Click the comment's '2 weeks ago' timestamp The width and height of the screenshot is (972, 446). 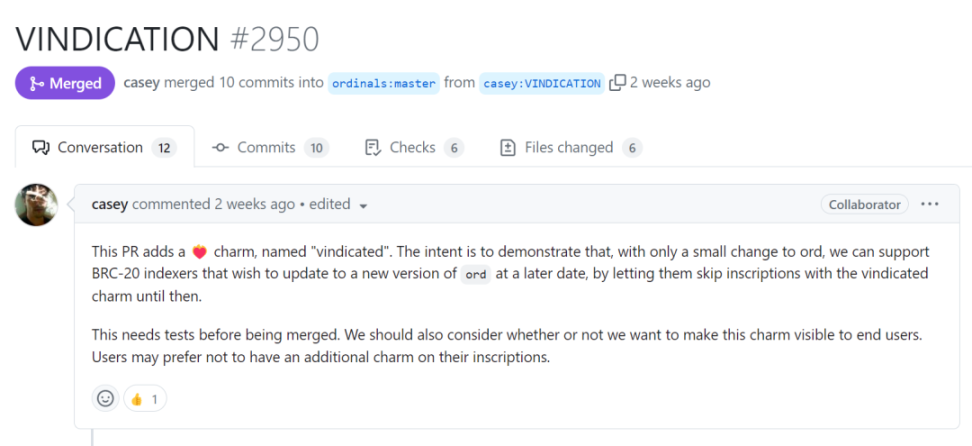[255, 204]
